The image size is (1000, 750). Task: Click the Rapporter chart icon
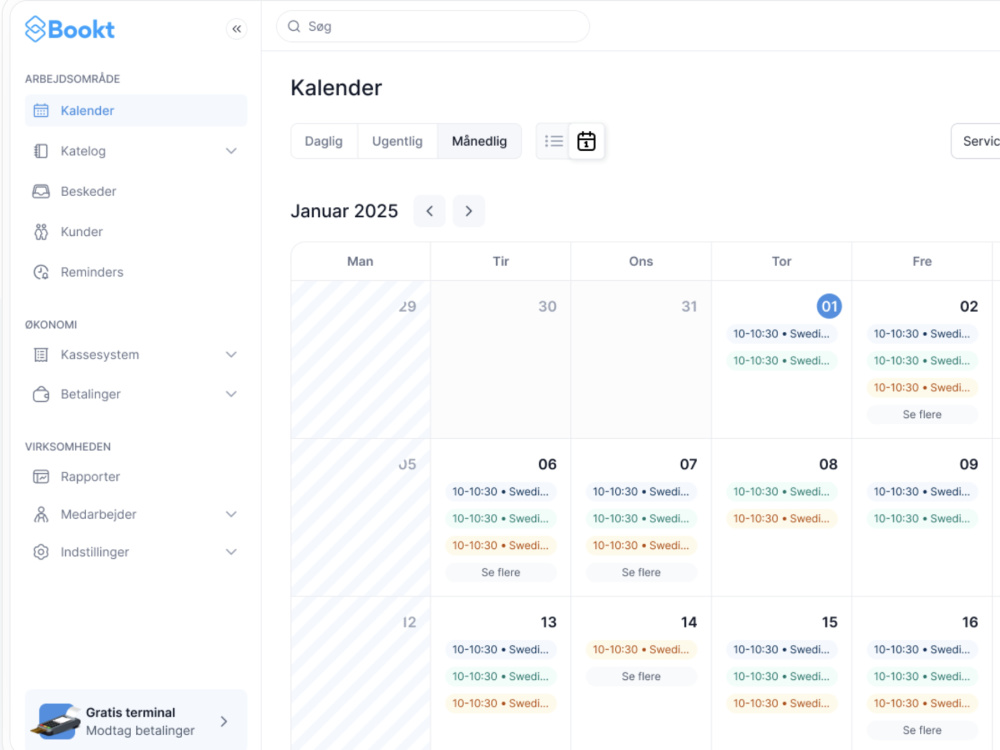coord(41,476)
